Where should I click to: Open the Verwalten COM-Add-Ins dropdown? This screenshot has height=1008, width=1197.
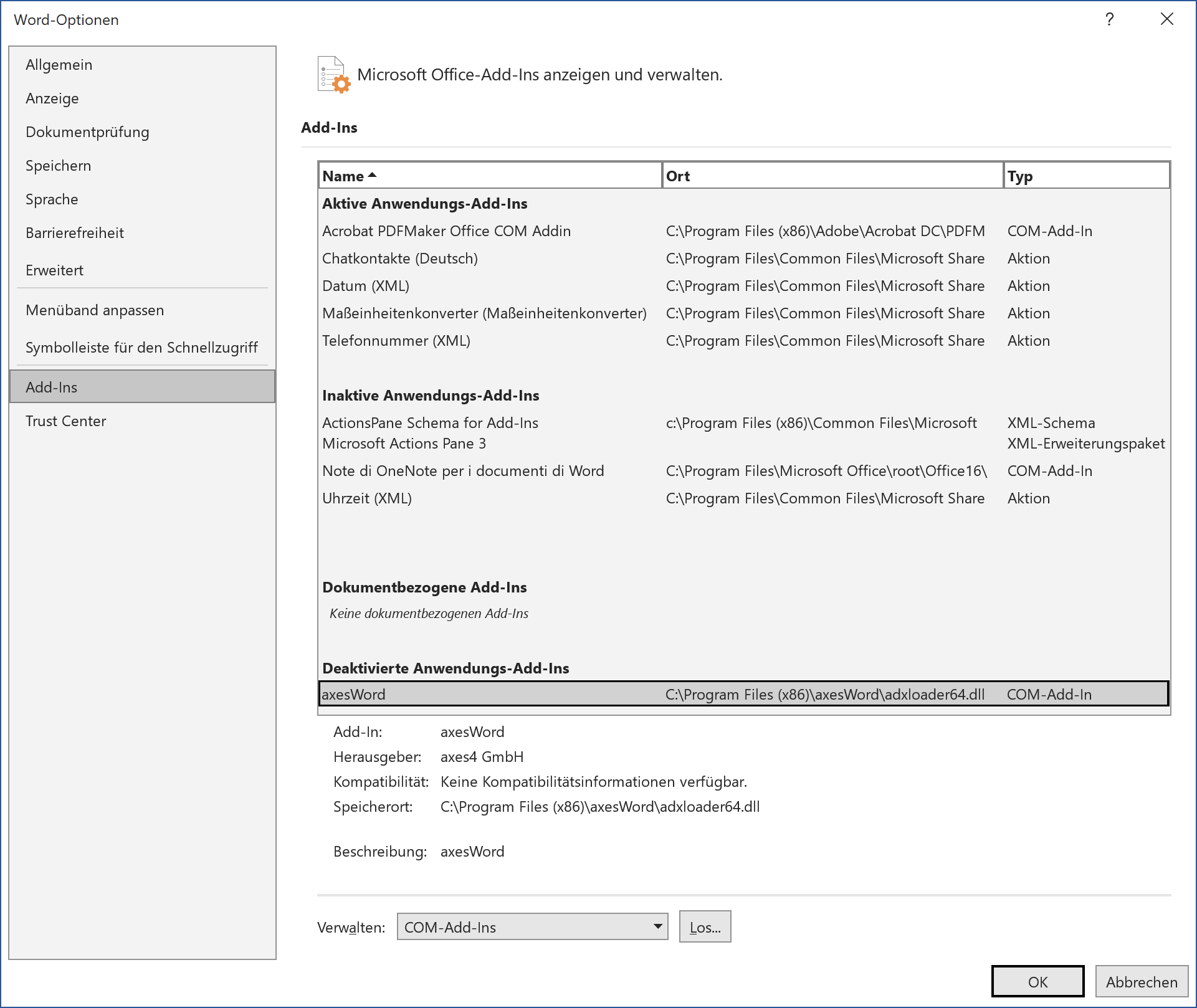point(532,927)
